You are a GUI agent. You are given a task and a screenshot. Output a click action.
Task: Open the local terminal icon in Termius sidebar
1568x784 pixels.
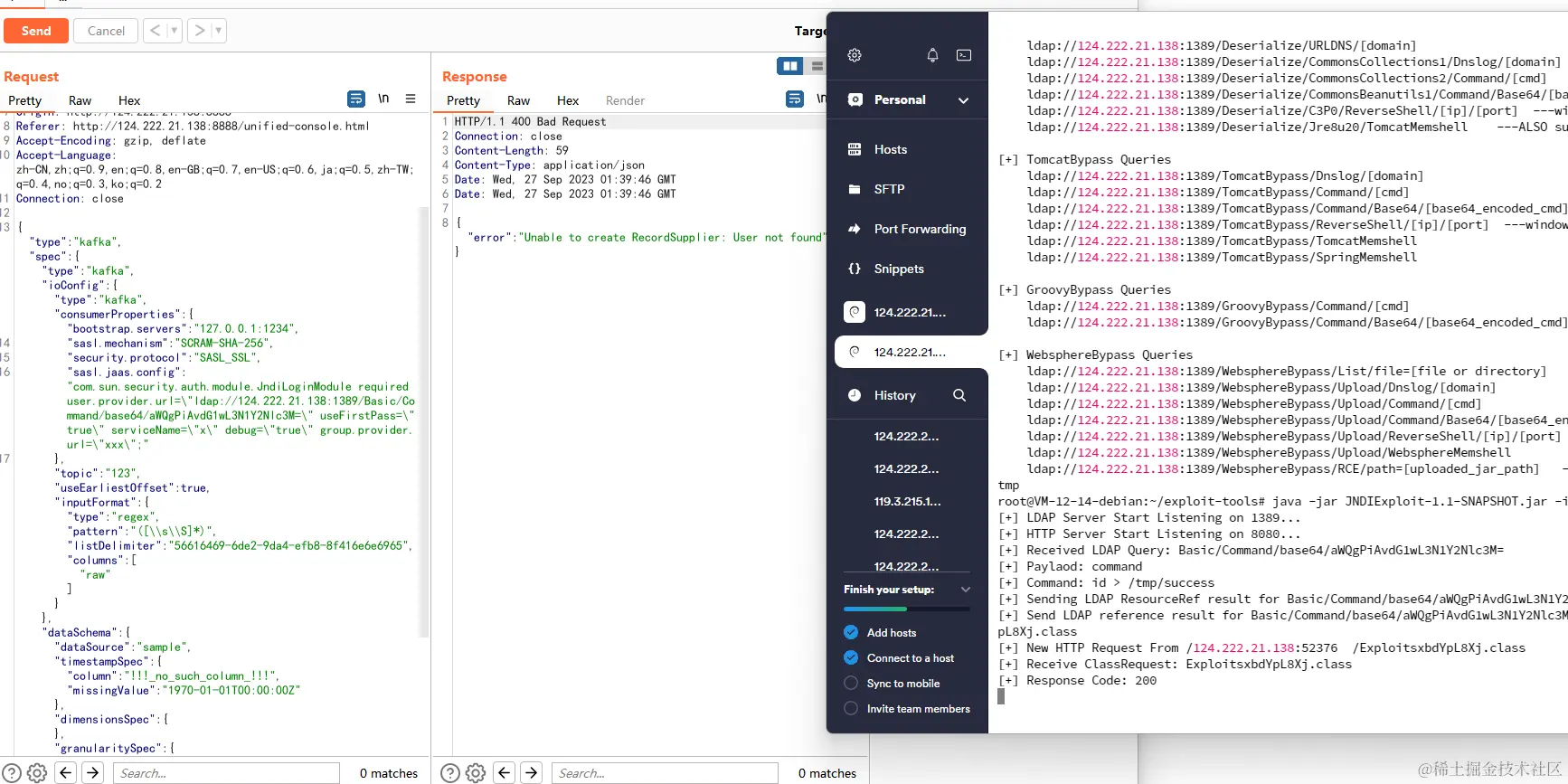click(x=964, y=55)
